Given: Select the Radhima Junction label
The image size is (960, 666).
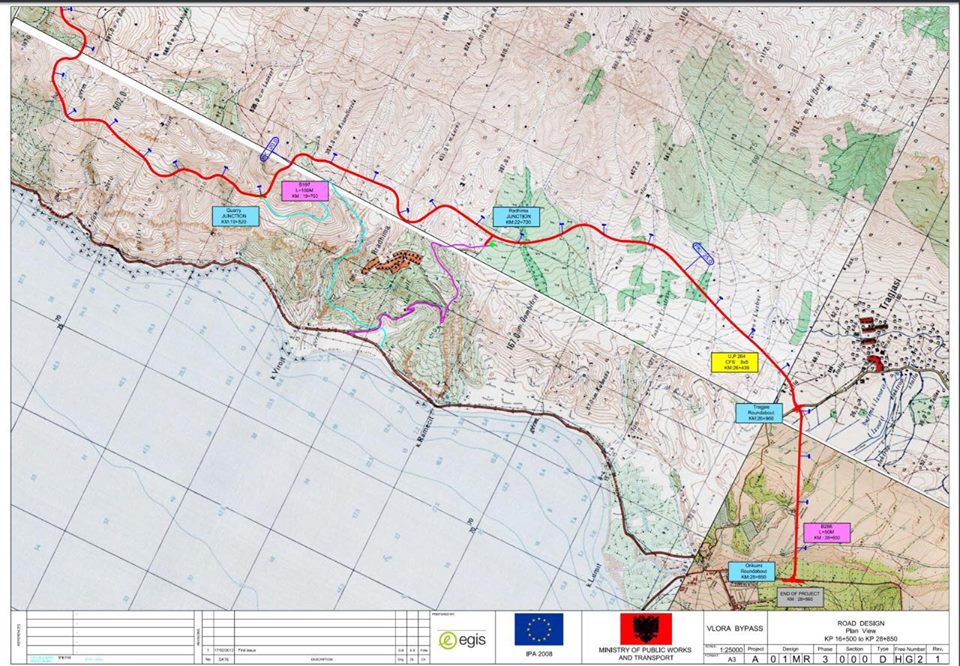Looking at the screenshot, I should coord(516,216).
